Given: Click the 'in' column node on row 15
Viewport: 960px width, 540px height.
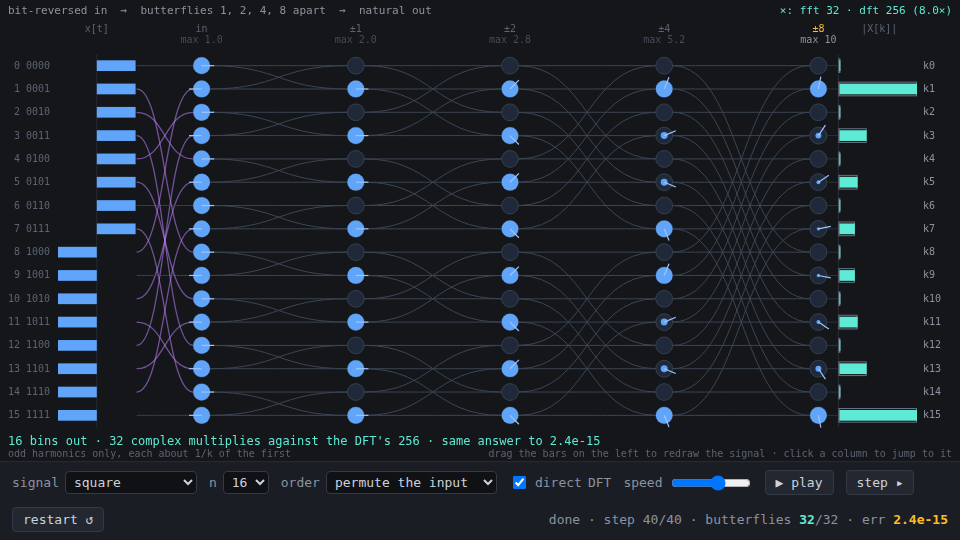Looking at the screenshot, I should pyautogui.click(x=201, y=415).
